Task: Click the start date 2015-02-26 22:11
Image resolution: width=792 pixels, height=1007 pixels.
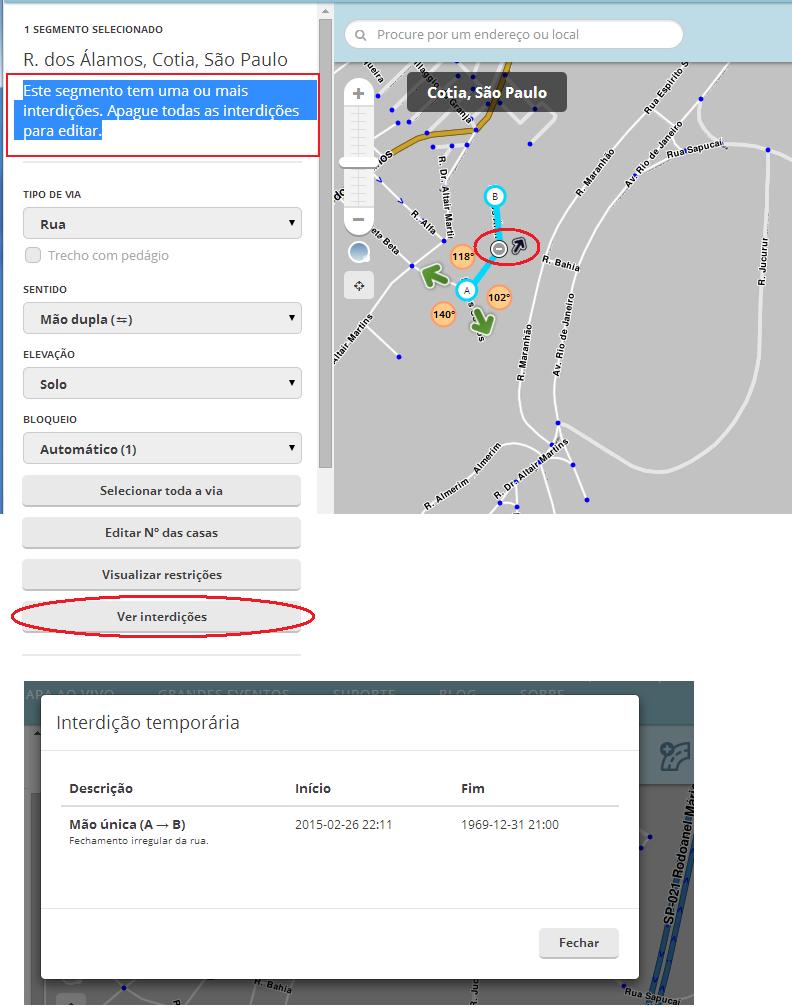Action: tap(344, 825)
